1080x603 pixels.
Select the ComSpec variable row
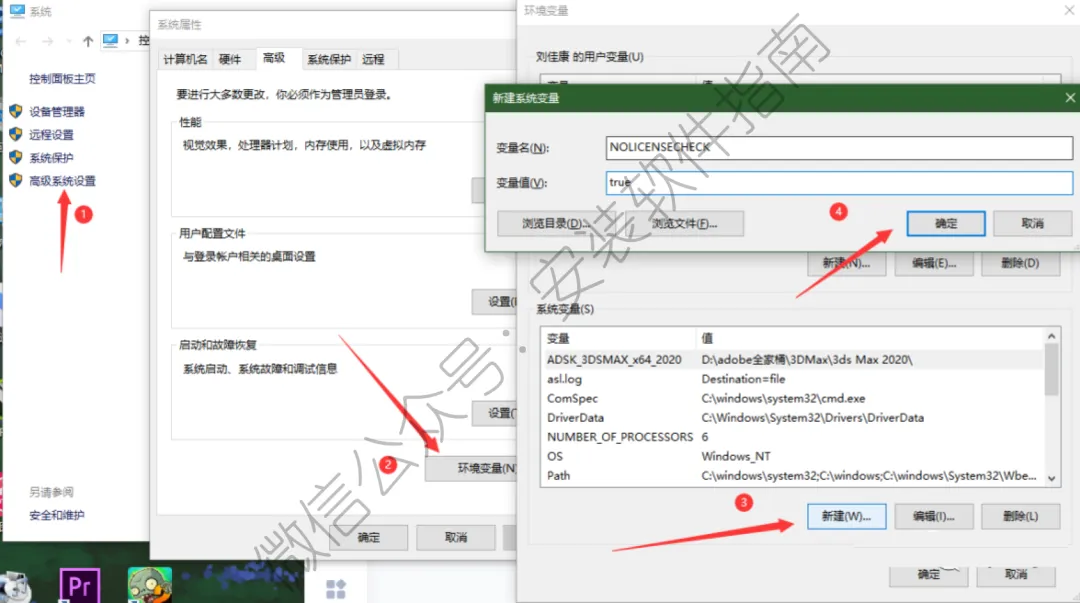pos(793,398)
